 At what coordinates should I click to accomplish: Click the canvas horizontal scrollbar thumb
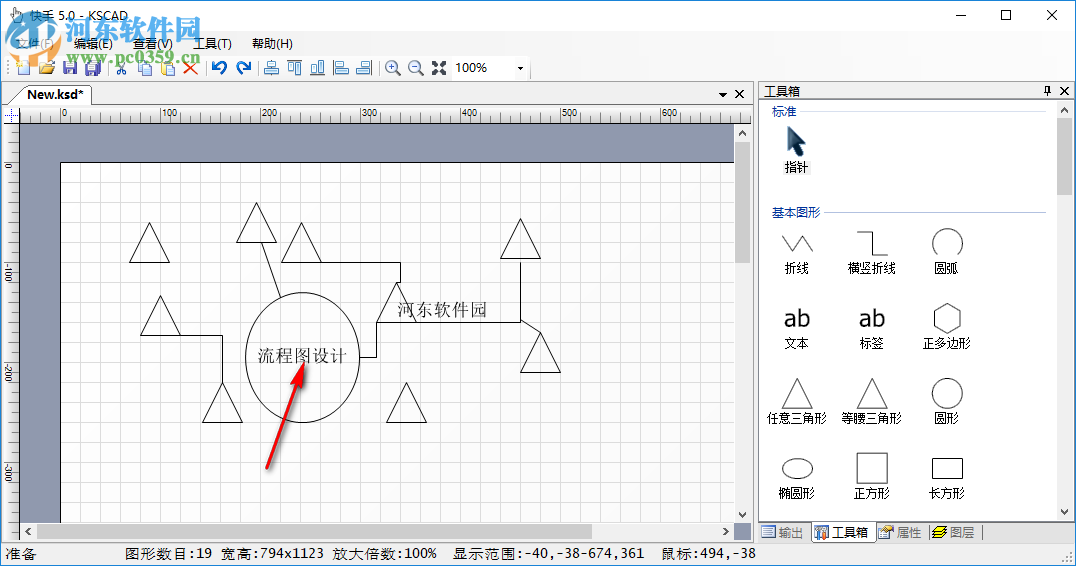point(314,531)
